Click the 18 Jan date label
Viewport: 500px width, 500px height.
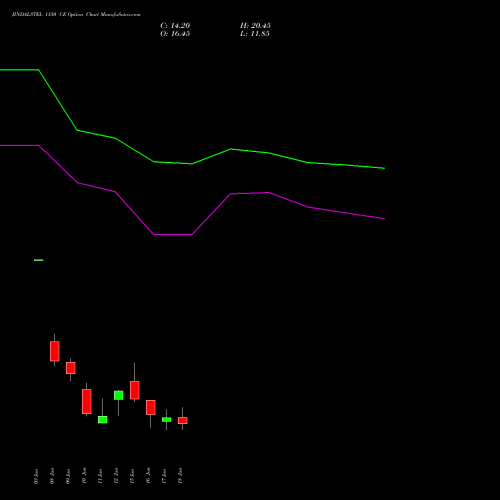pos(180,476)
